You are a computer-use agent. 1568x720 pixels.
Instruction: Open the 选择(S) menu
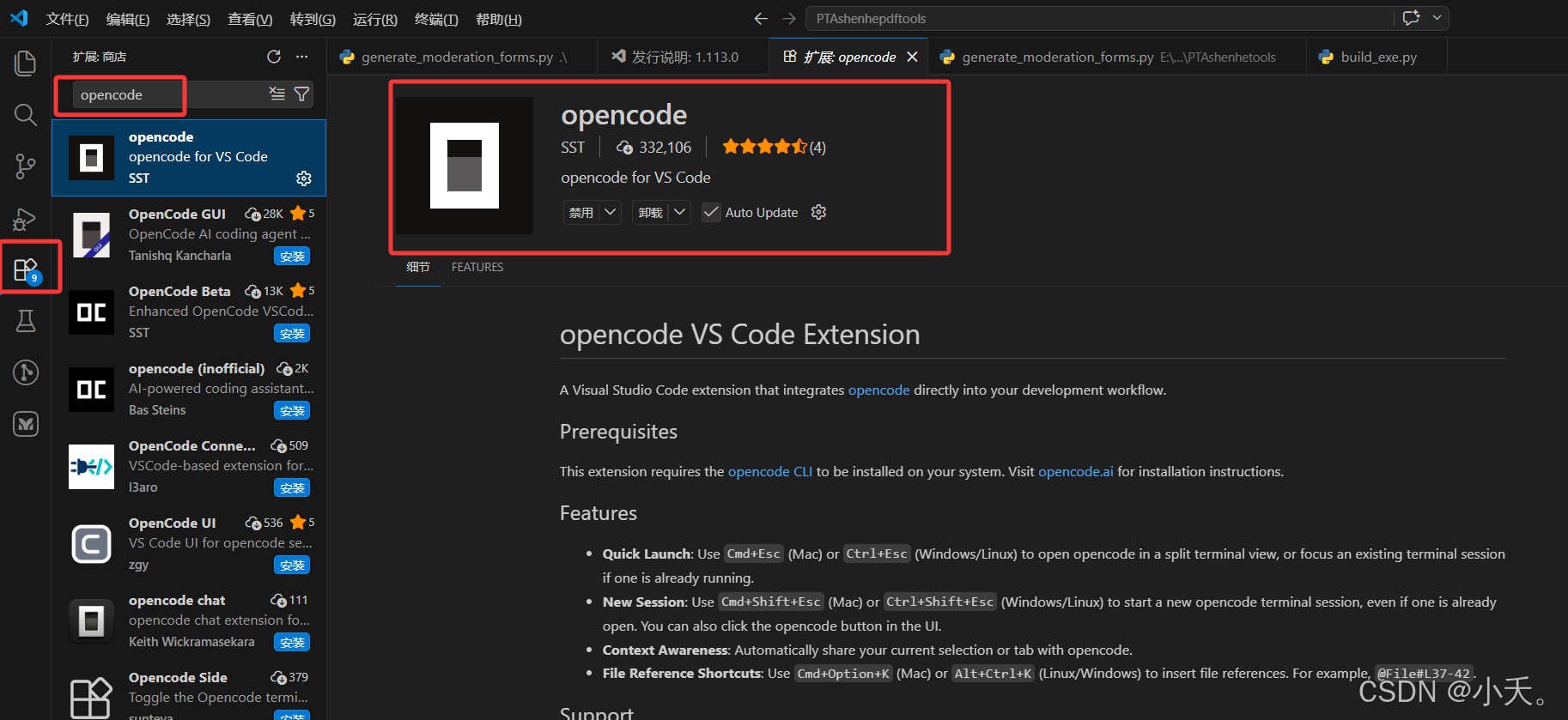[188, 19]
